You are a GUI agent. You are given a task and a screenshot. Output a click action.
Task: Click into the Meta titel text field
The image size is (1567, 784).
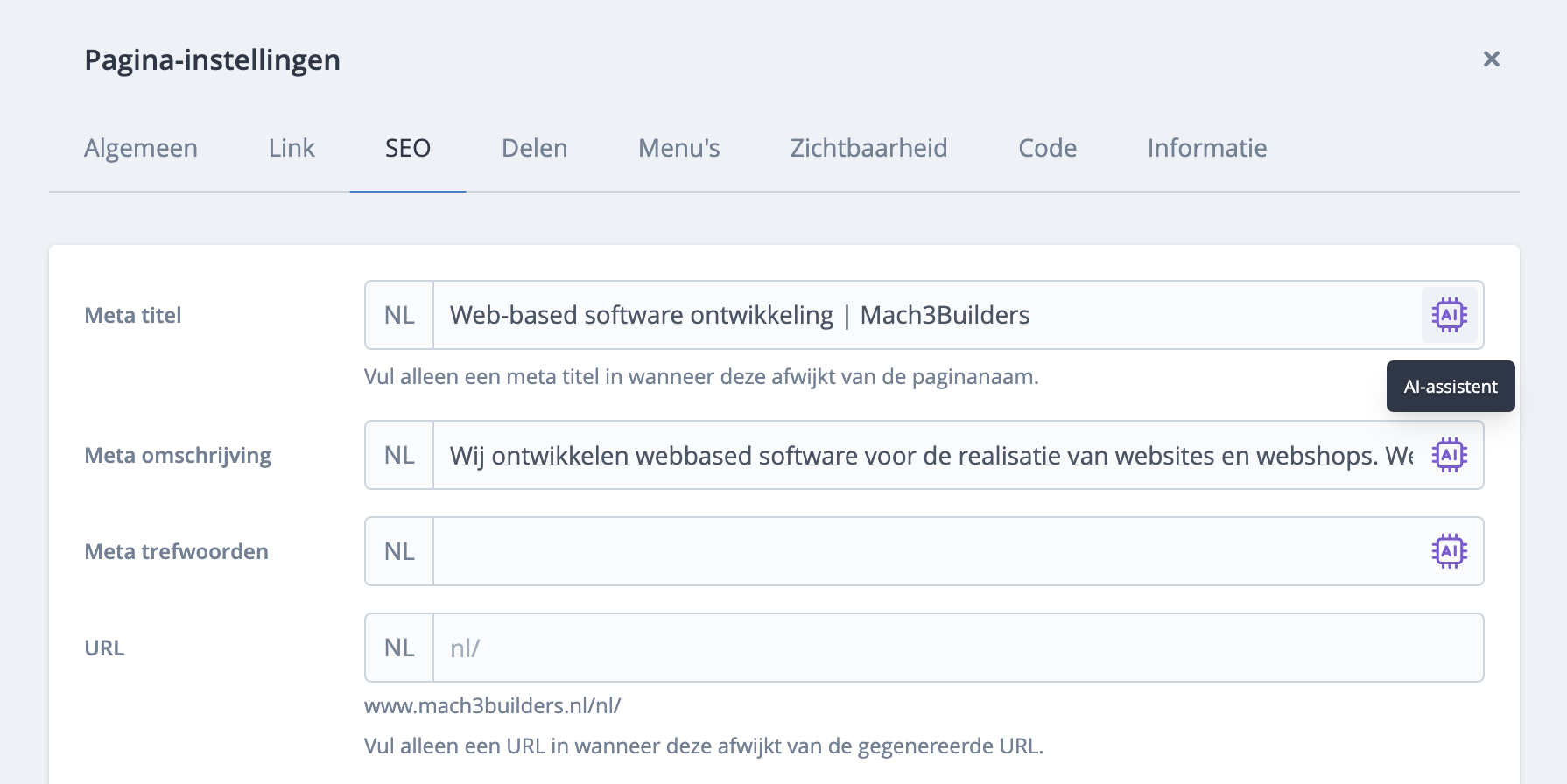919,315
